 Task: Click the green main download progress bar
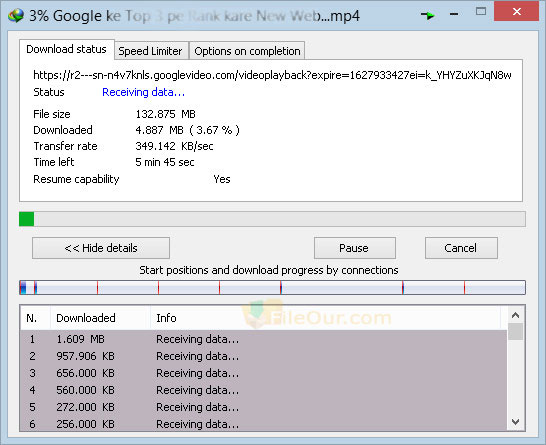[272, 219]
